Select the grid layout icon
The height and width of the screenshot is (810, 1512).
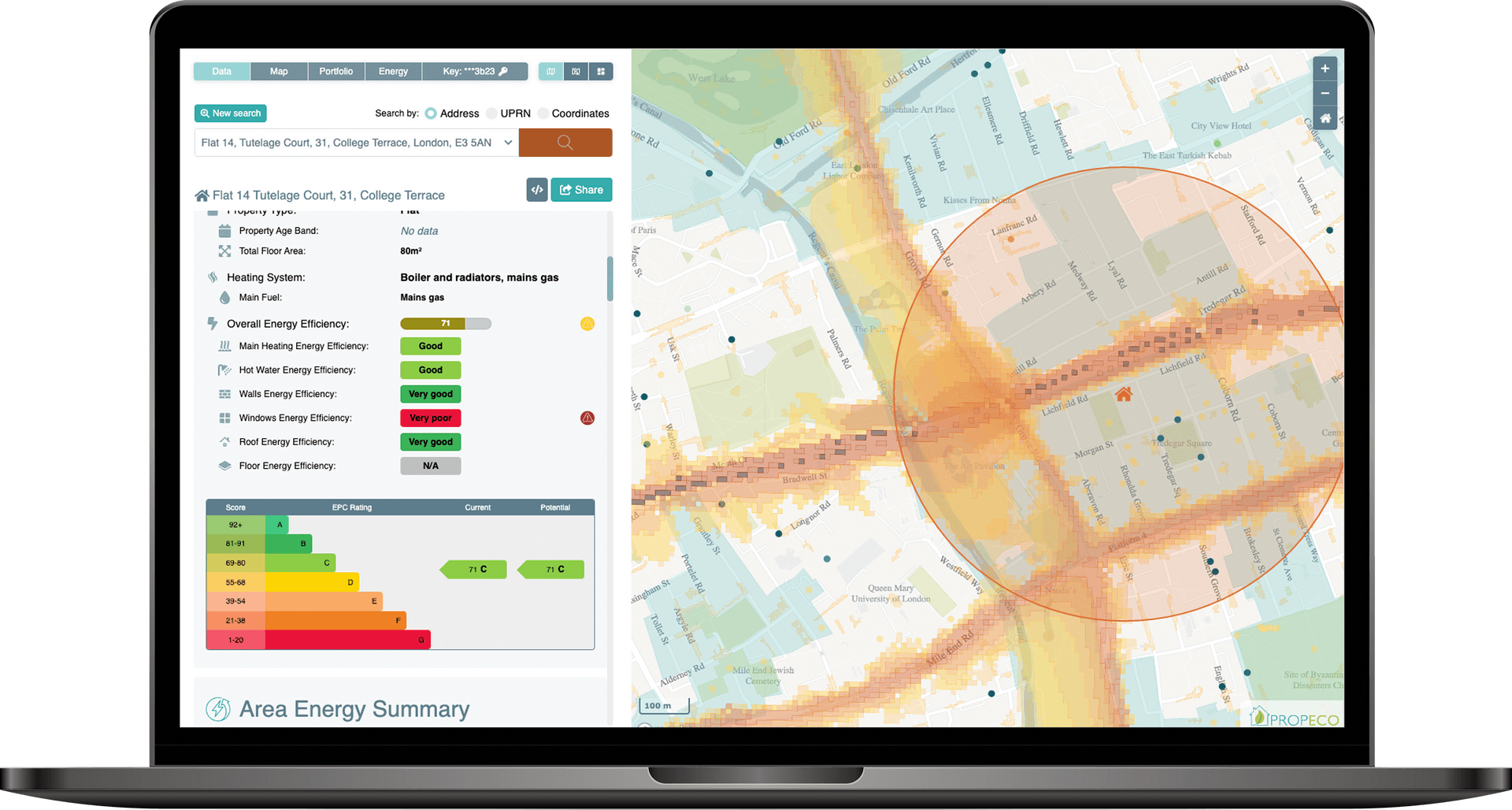(601, 72)
